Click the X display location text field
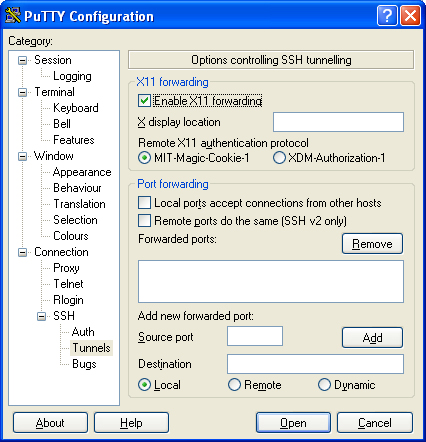This screenshot has width=426, height=442. [338, 122]
